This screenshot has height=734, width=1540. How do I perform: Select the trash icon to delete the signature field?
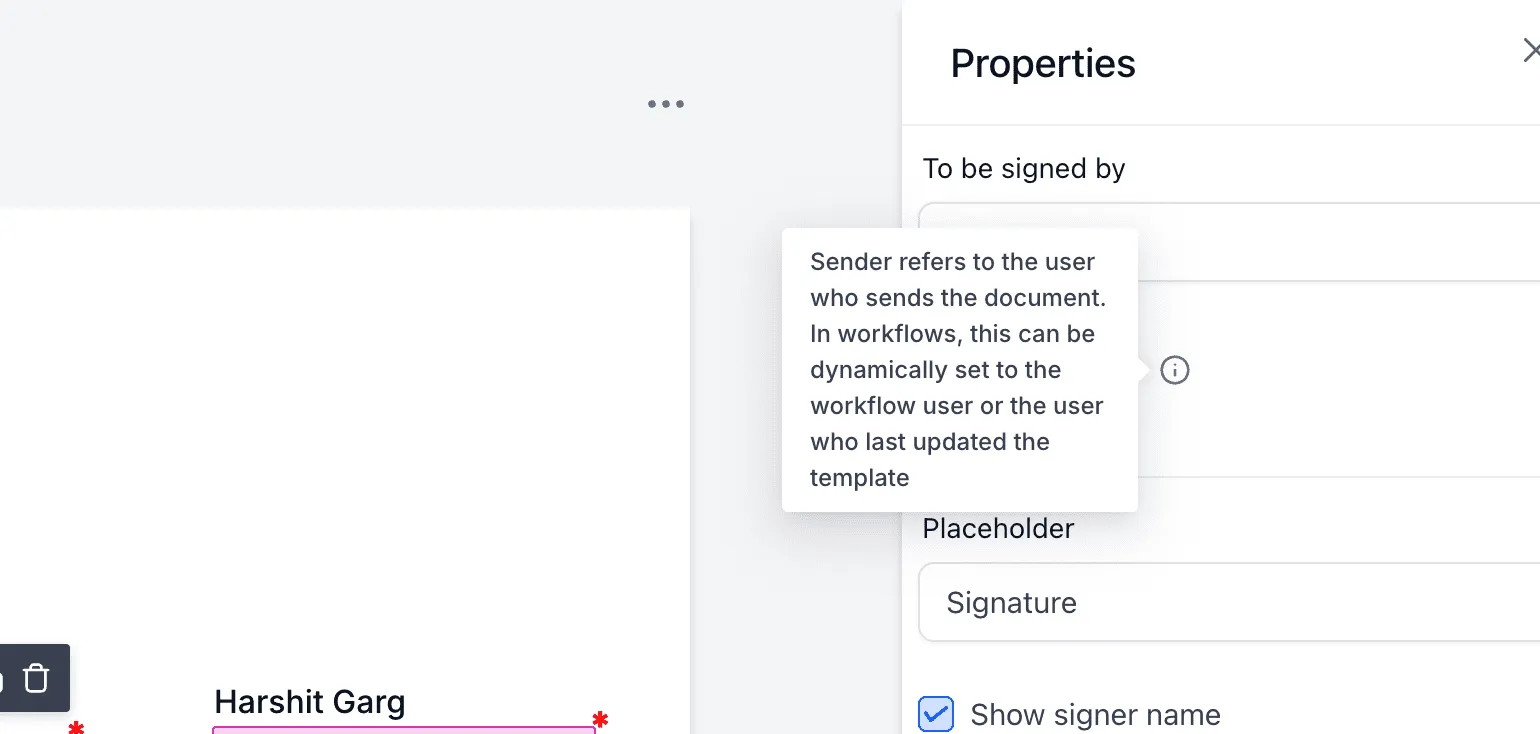tap(36, 678)
